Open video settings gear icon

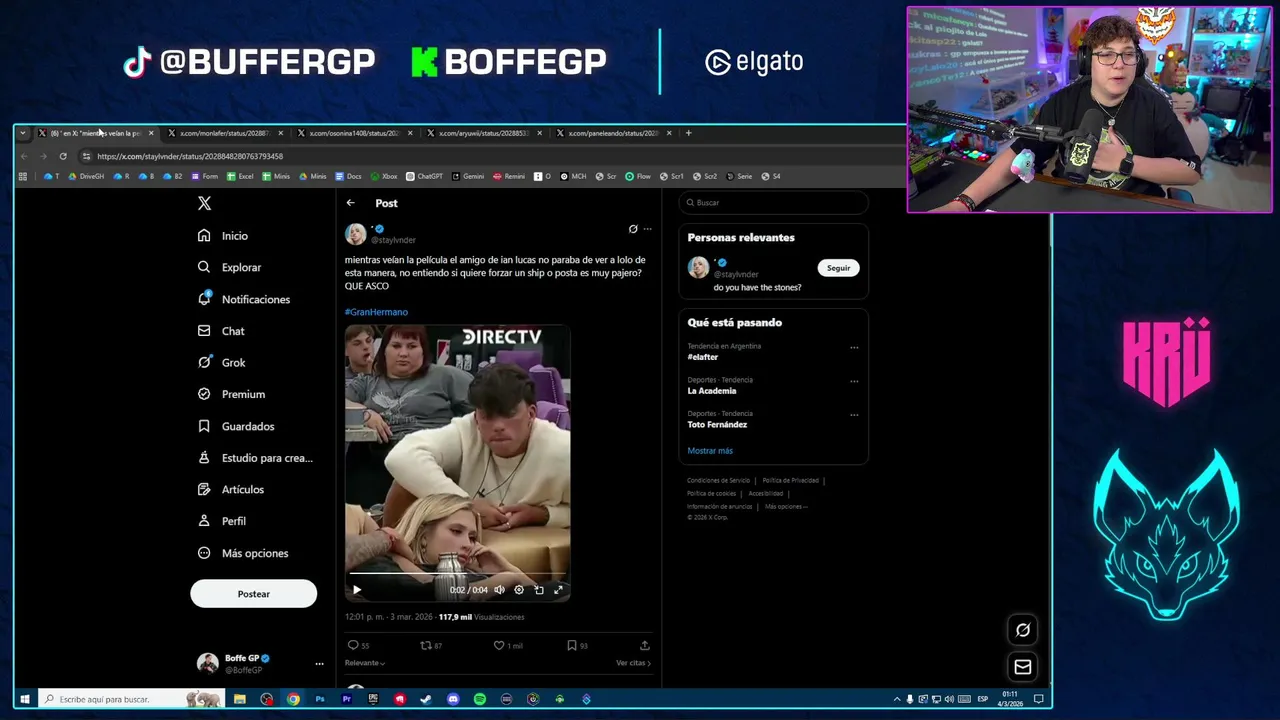[x=518, y=590]
